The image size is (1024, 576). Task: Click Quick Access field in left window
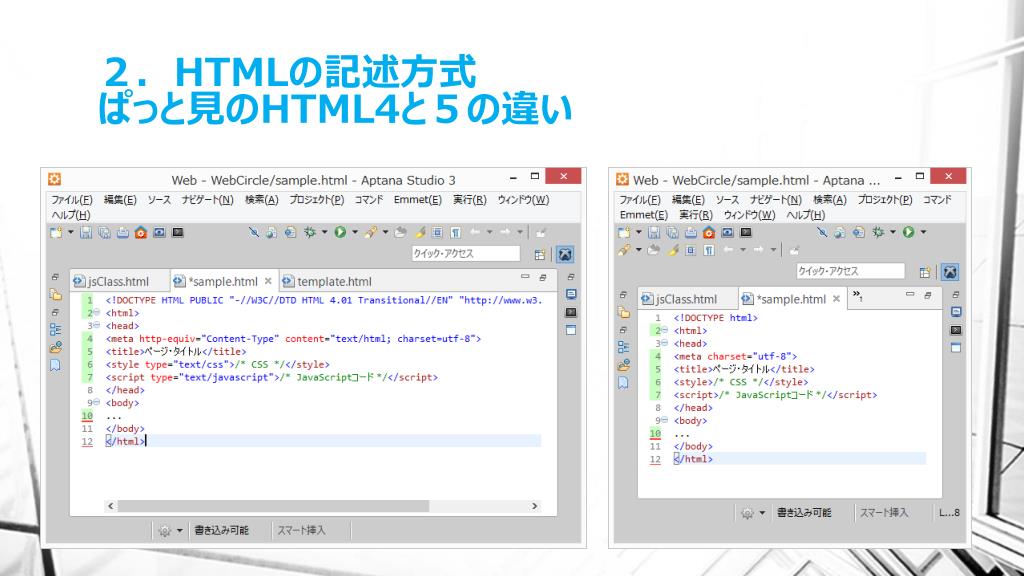[466, 253]
